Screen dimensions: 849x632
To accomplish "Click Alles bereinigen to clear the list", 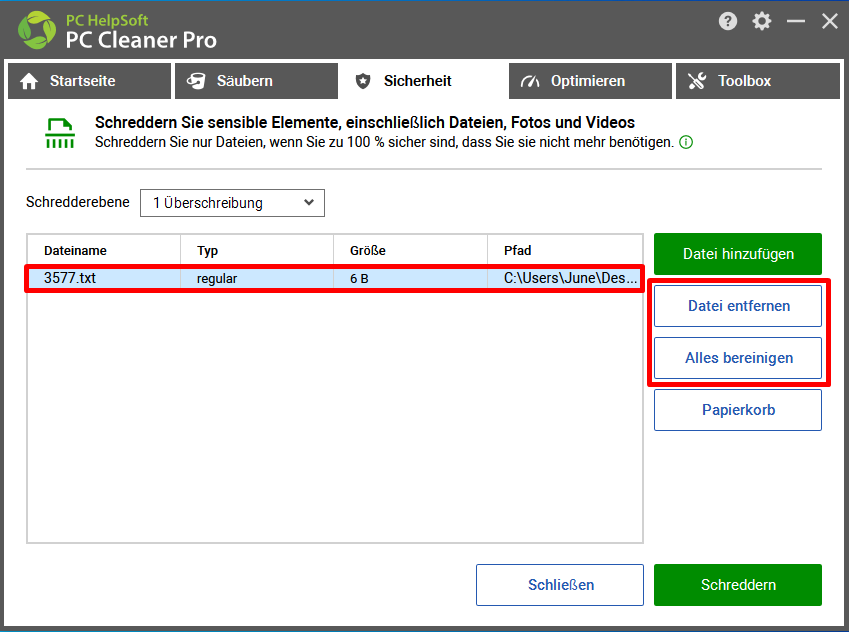I will pyautogui.click(x=738, y=358).
